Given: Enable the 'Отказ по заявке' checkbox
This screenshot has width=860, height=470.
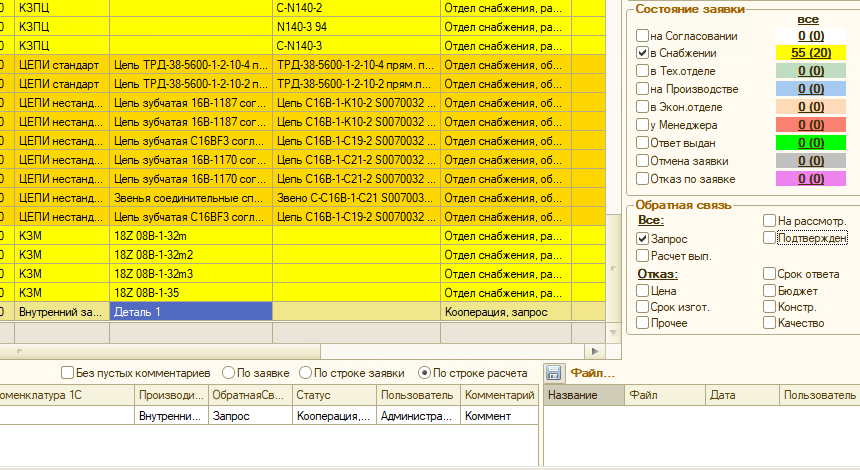Looking at the screenshot, I should pos(642,179).
